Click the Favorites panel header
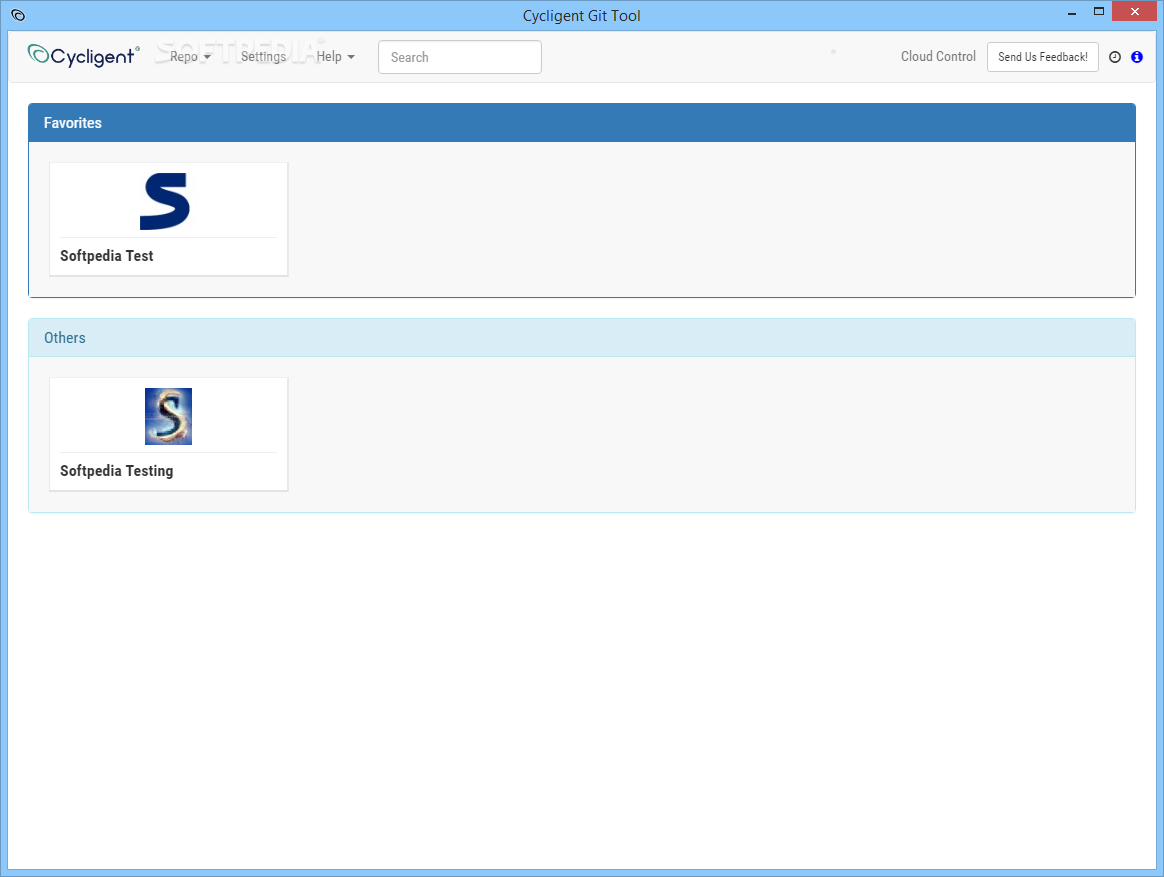Screen dimensions: 1164x877 [582, 123]
